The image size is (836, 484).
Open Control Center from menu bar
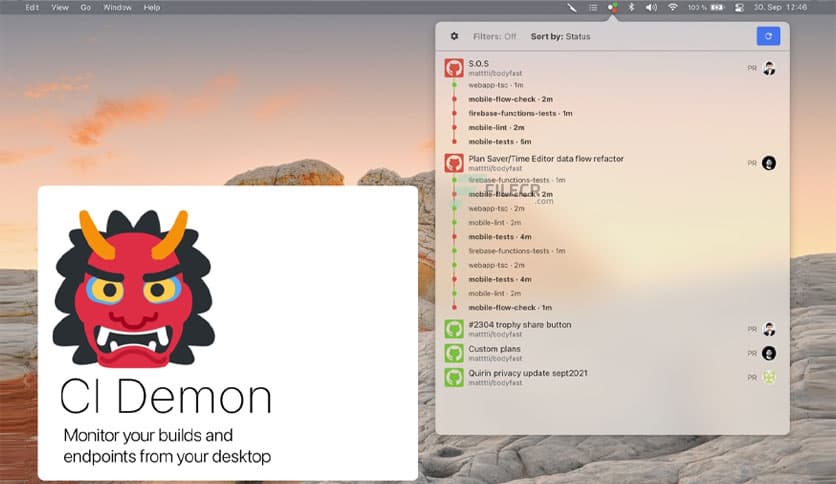739,7
